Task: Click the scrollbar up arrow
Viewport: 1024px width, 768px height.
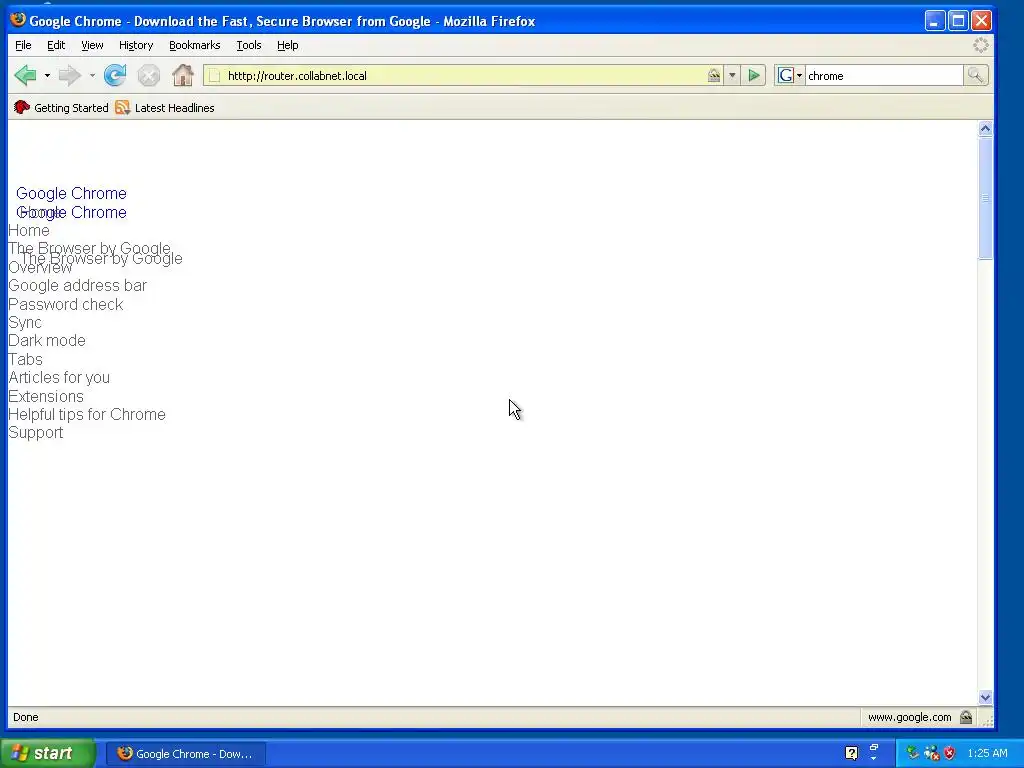Action: click(985, 129)
